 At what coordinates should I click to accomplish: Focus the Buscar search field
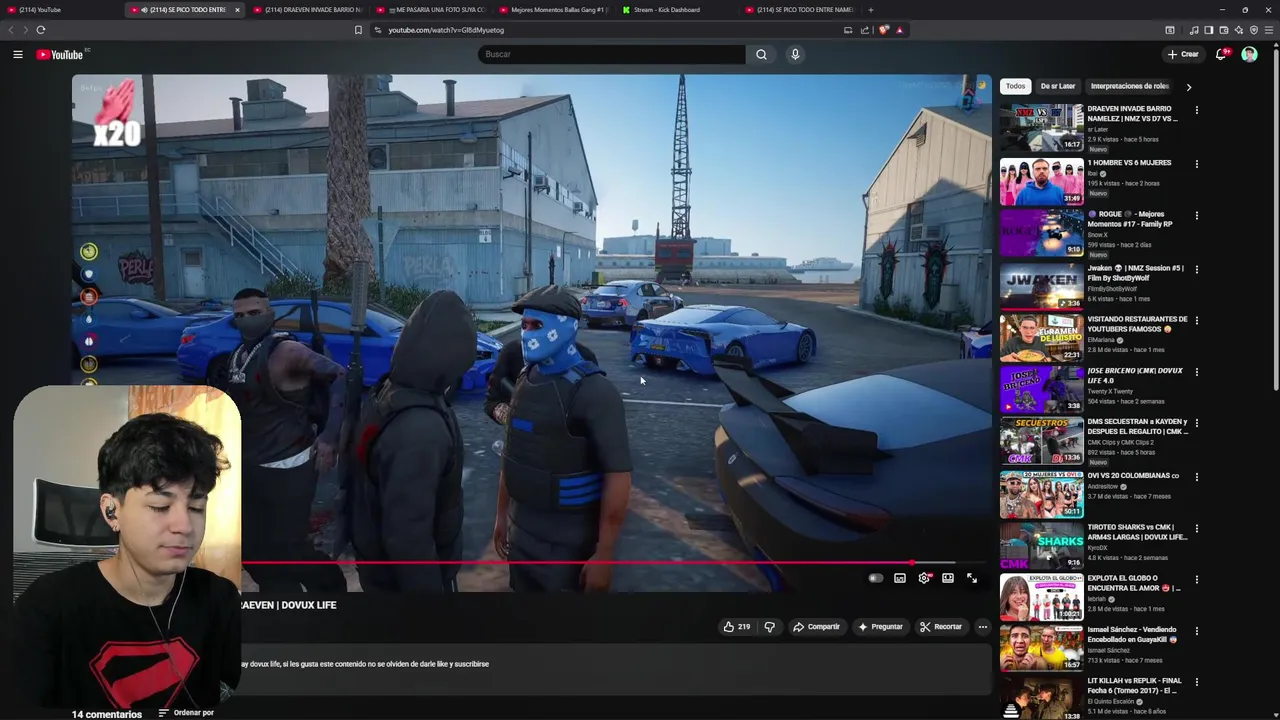(611, 54)
